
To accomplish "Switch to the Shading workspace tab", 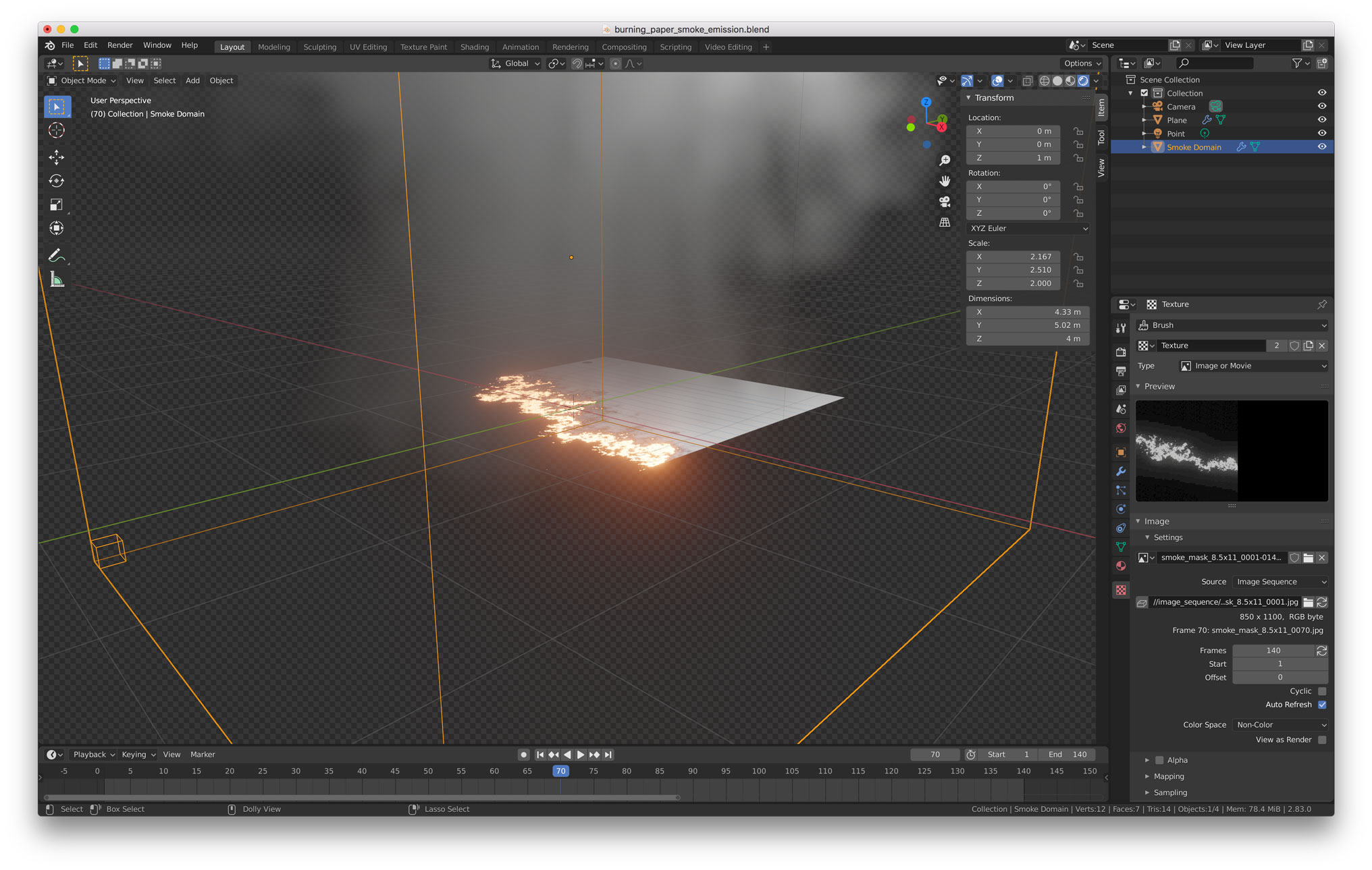I will point(474,47).
